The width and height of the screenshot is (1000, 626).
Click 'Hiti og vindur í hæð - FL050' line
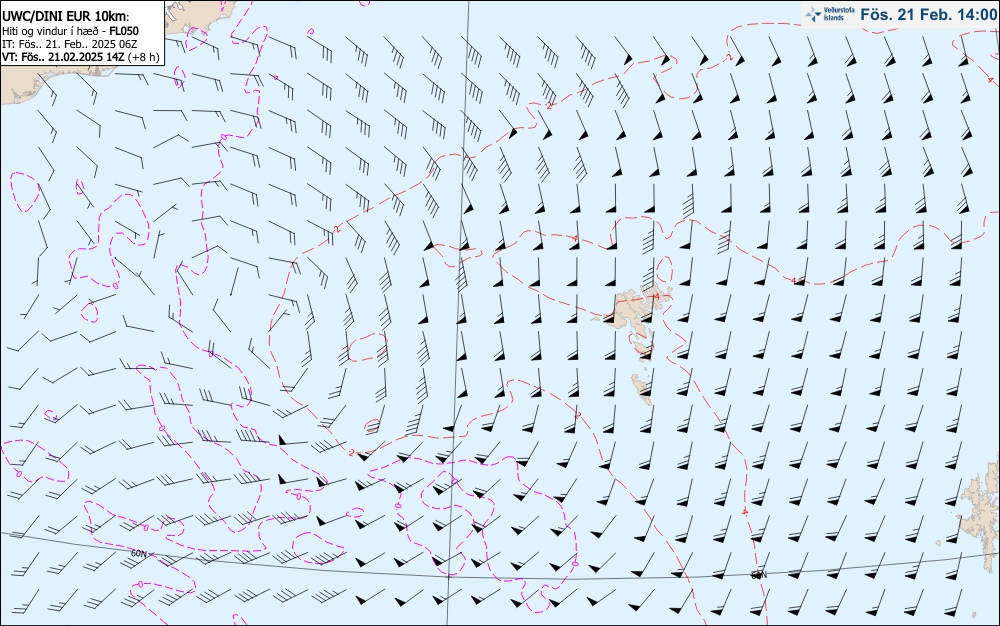pos(70,31)
